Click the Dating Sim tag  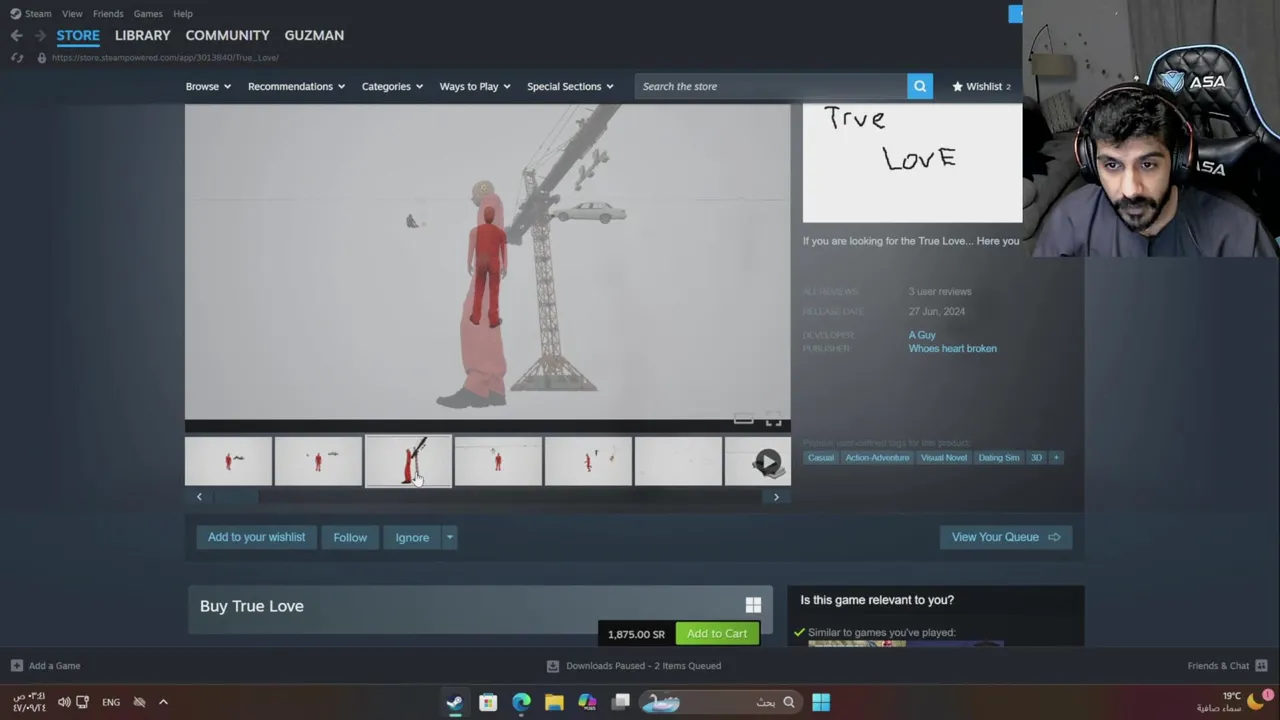click(x=999, y=457)
